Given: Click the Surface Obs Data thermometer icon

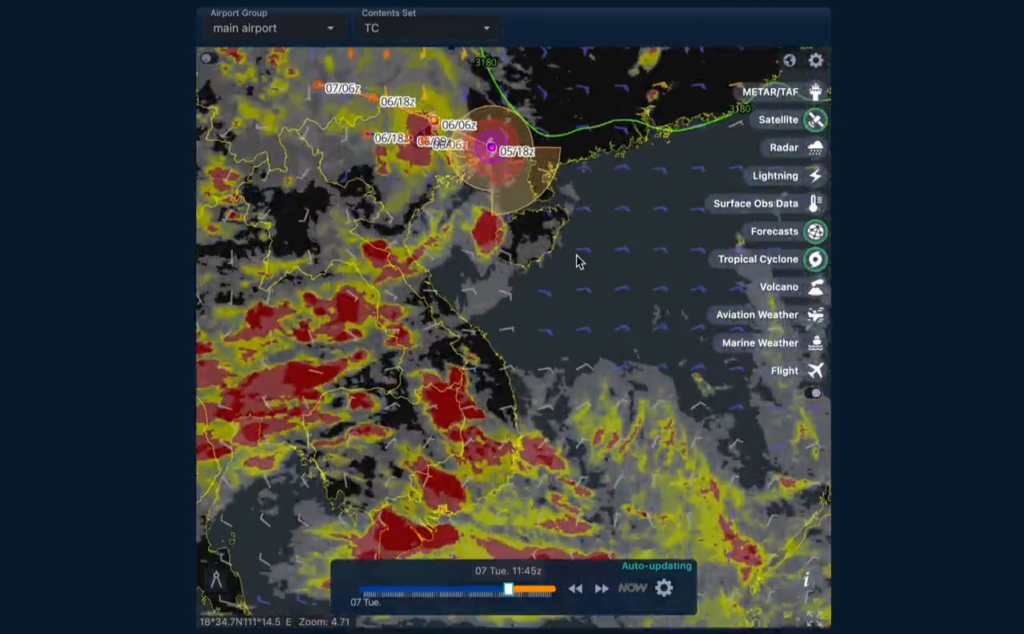Looking at the screenshot, I should pos(816,204).
